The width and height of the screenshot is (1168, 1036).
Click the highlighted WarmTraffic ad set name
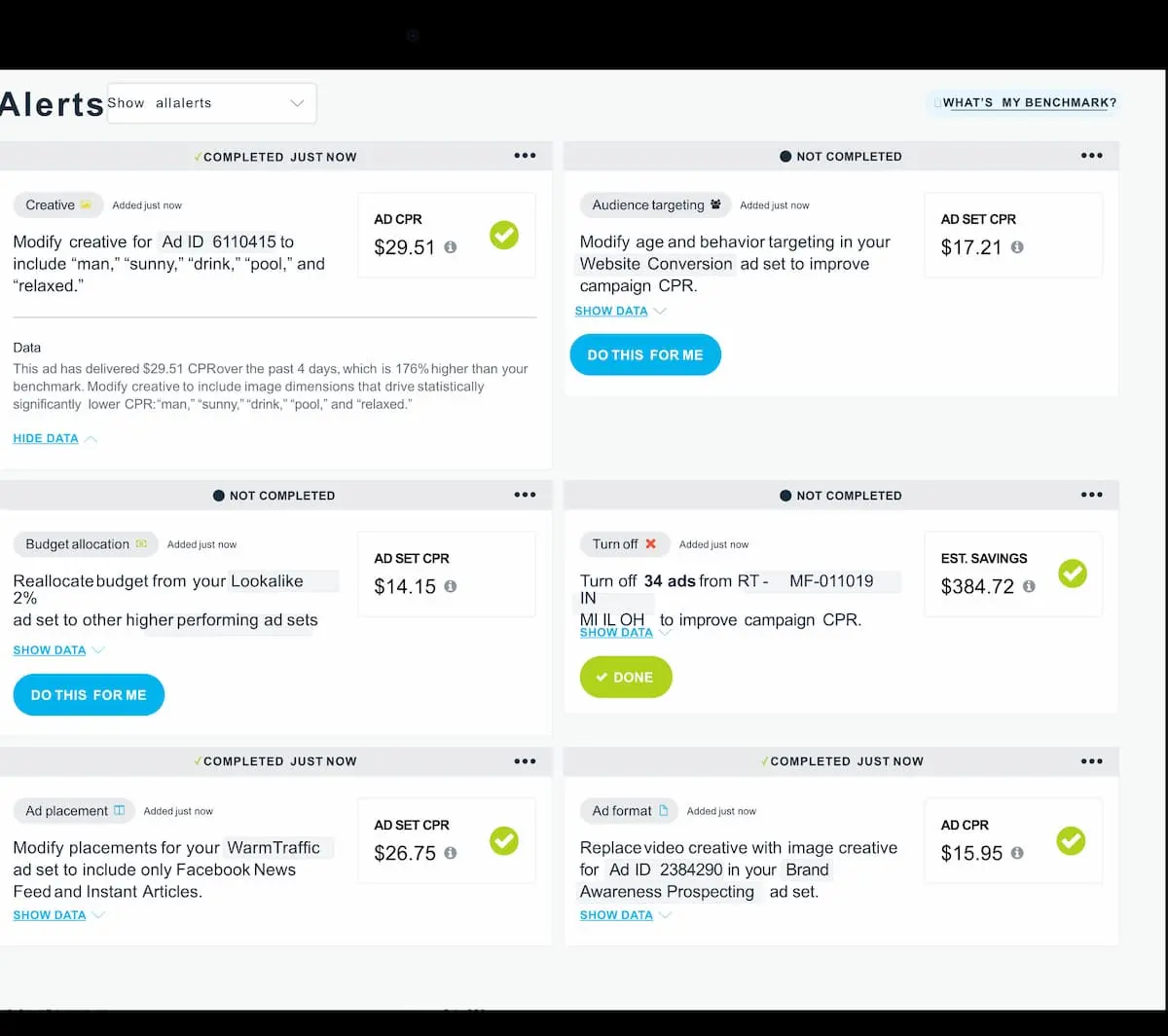278,848
